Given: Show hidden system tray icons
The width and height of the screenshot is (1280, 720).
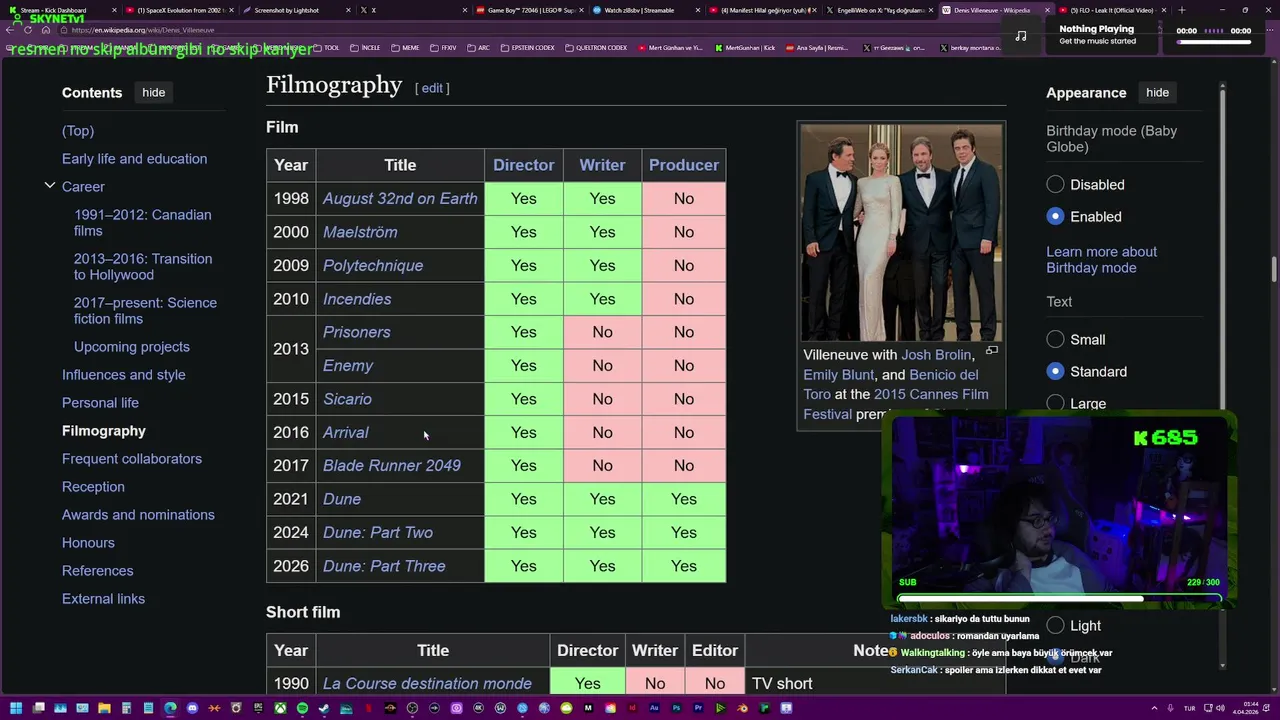Looking at the screenshot, I should click(1154, 708).
